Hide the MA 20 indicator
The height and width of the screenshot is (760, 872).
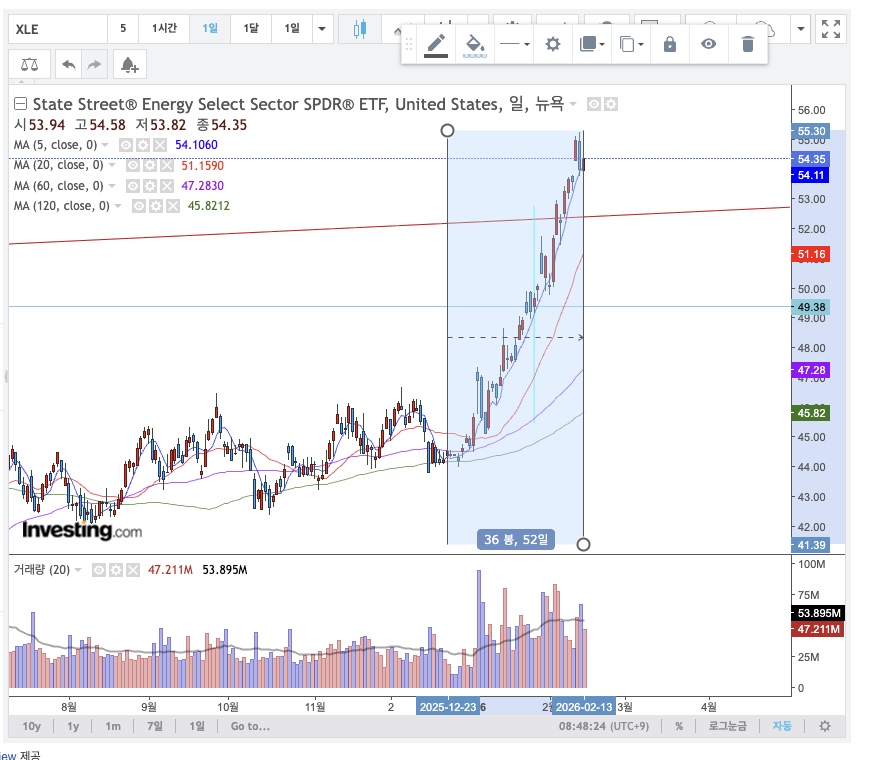tap(132, 165)
